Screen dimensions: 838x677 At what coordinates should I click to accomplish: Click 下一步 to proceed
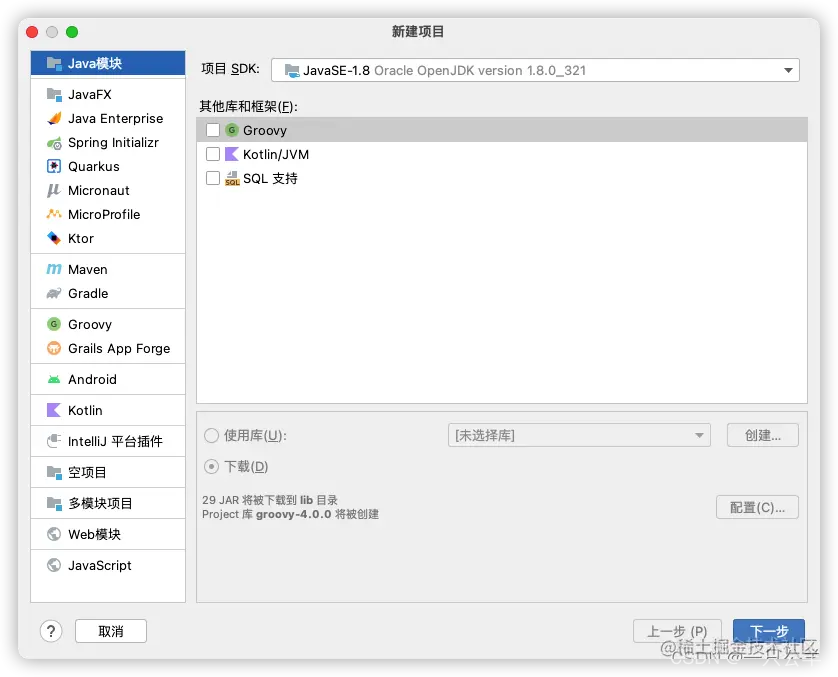768,631
